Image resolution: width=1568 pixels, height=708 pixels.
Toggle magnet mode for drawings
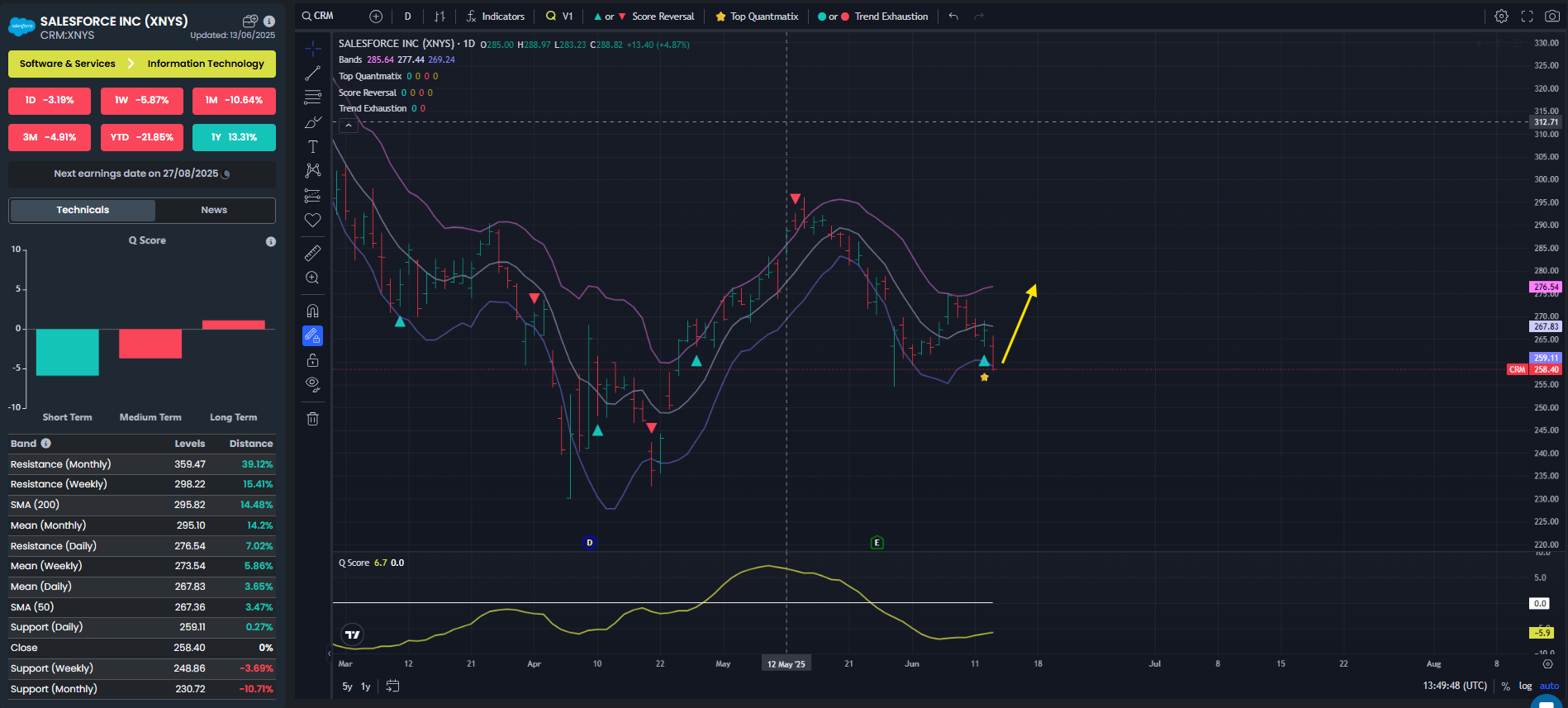point(313,311)
